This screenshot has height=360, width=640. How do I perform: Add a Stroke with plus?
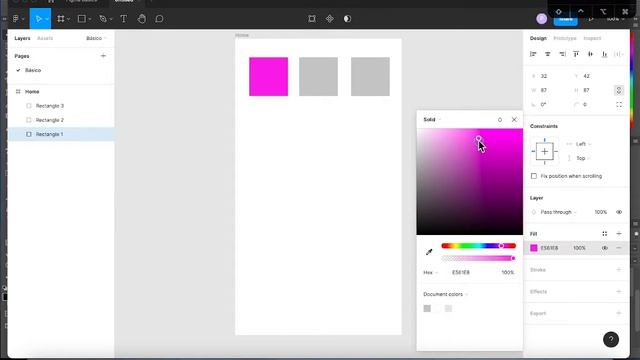pyautogui.click(x=619, y=270)
